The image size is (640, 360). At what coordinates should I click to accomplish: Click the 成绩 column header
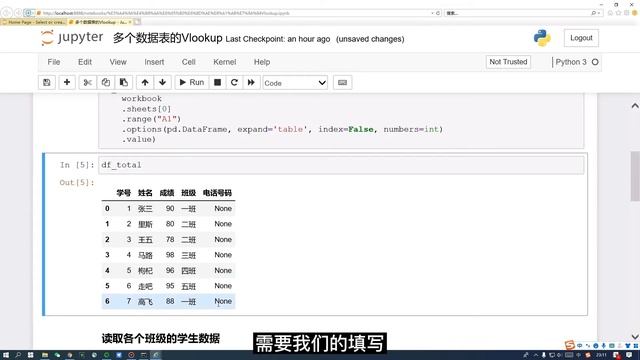coord(167,193)
